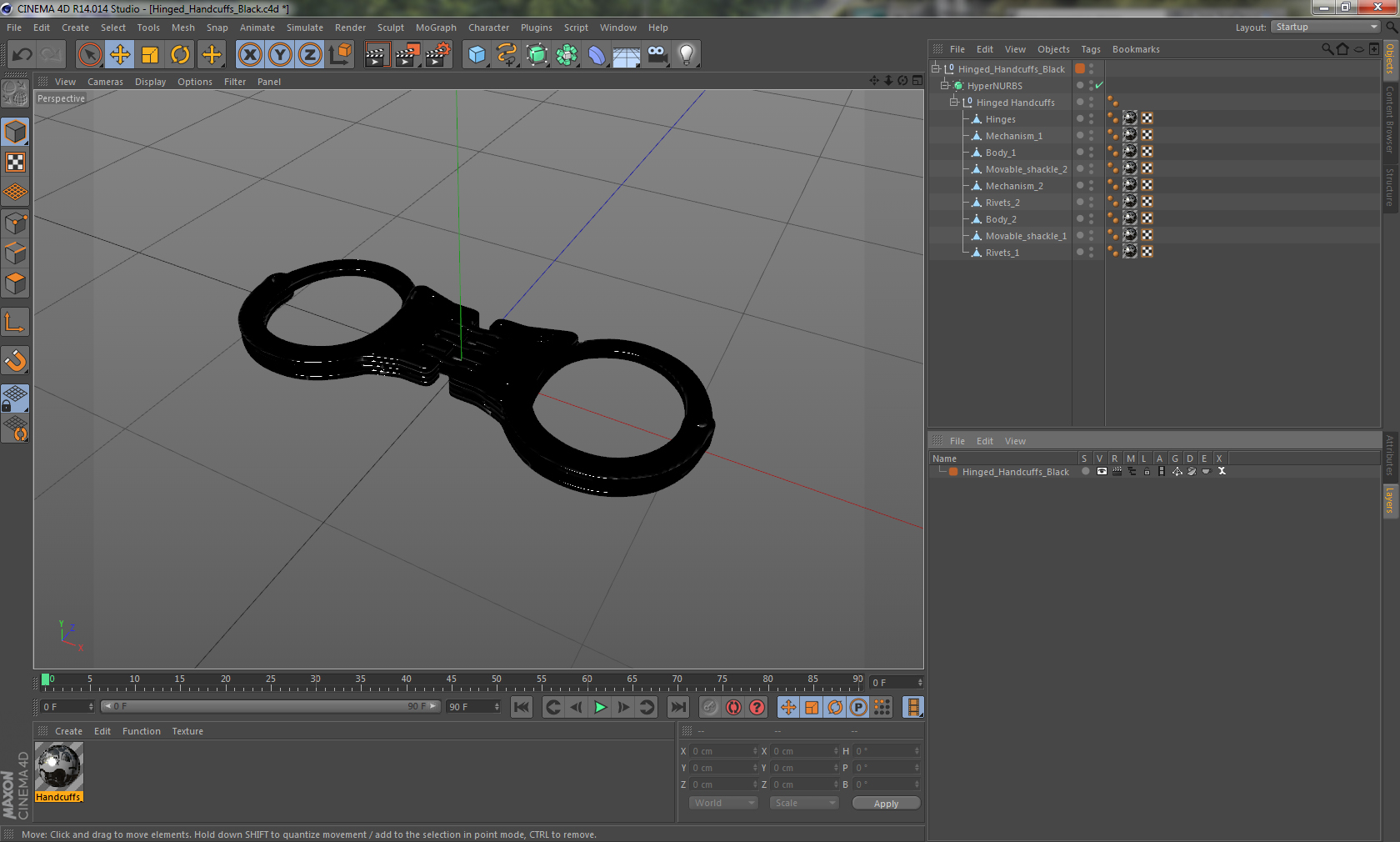
Task: Add a cube primitive object
Action: coord(477,55)
